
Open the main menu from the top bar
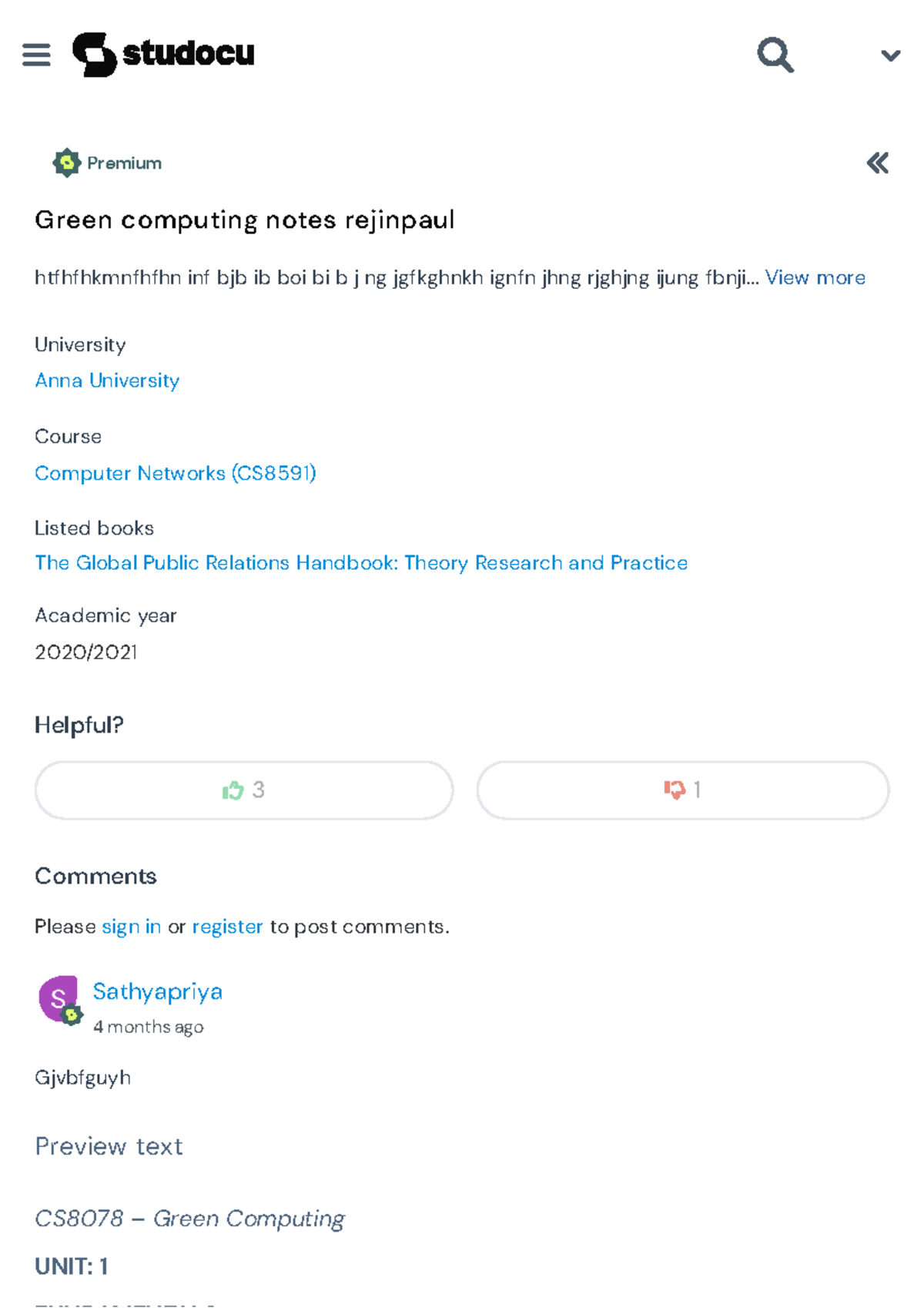tap(37, 54)
